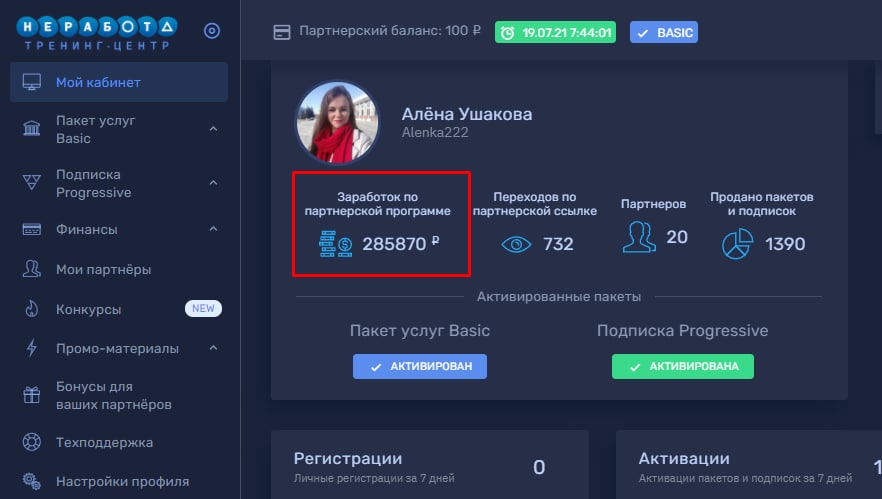Expand the Промо-материалы menu chevron
This screenshot has width=882, height=499.
(213, 348)
